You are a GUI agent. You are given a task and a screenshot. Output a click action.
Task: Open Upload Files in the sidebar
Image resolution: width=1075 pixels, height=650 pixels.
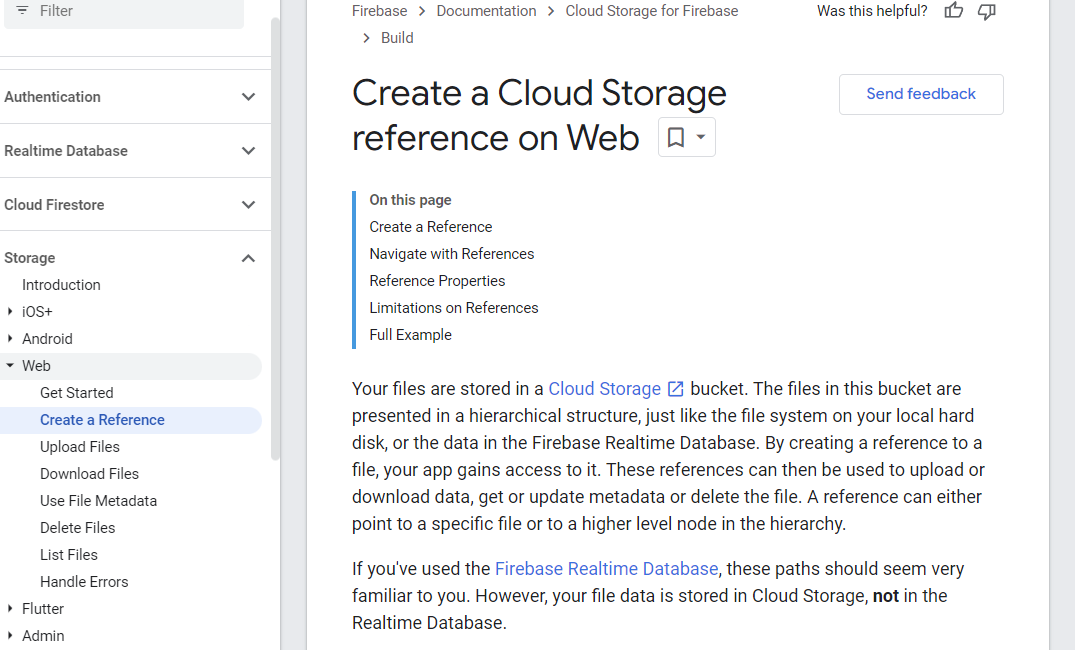coord(80,447)
